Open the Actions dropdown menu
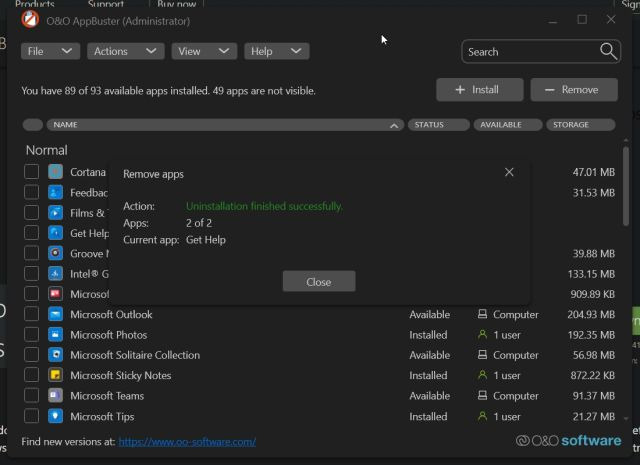Screen dimensions: 640x465 pos(126,51)
